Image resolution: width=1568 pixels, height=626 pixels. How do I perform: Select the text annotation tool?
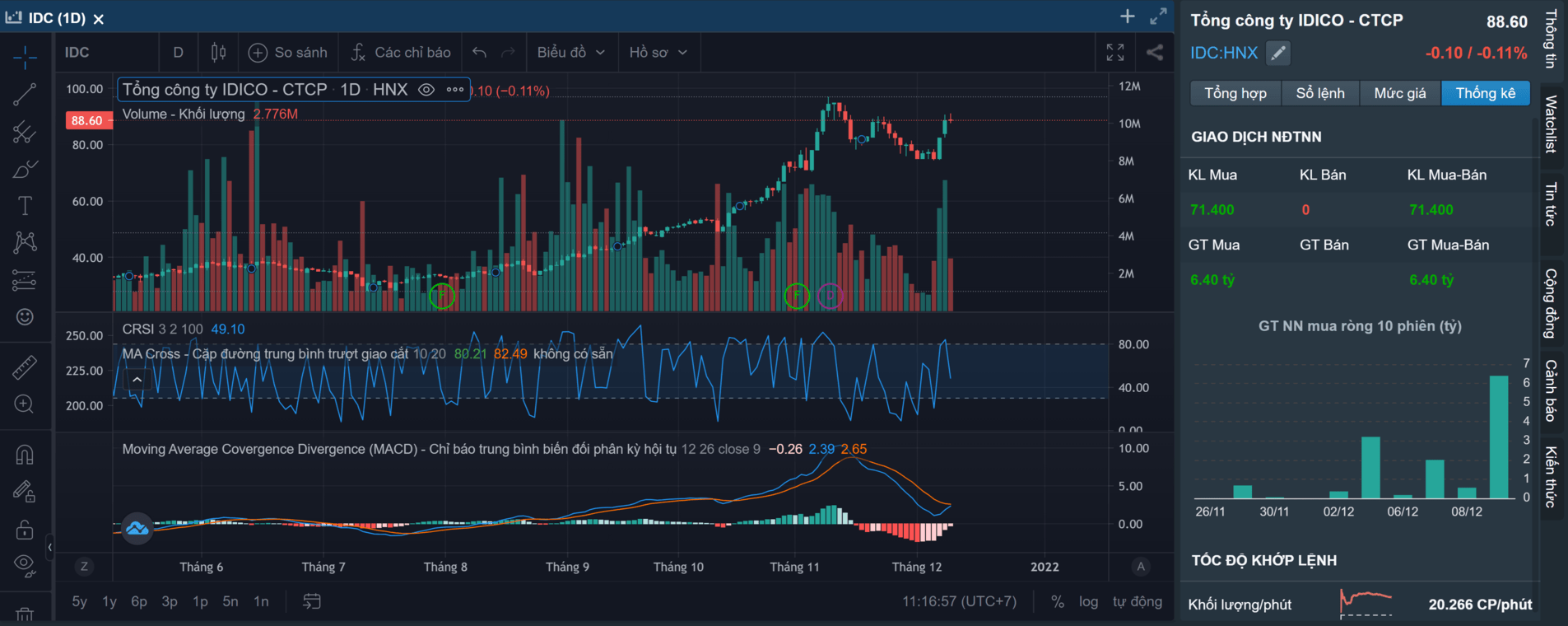25,205
